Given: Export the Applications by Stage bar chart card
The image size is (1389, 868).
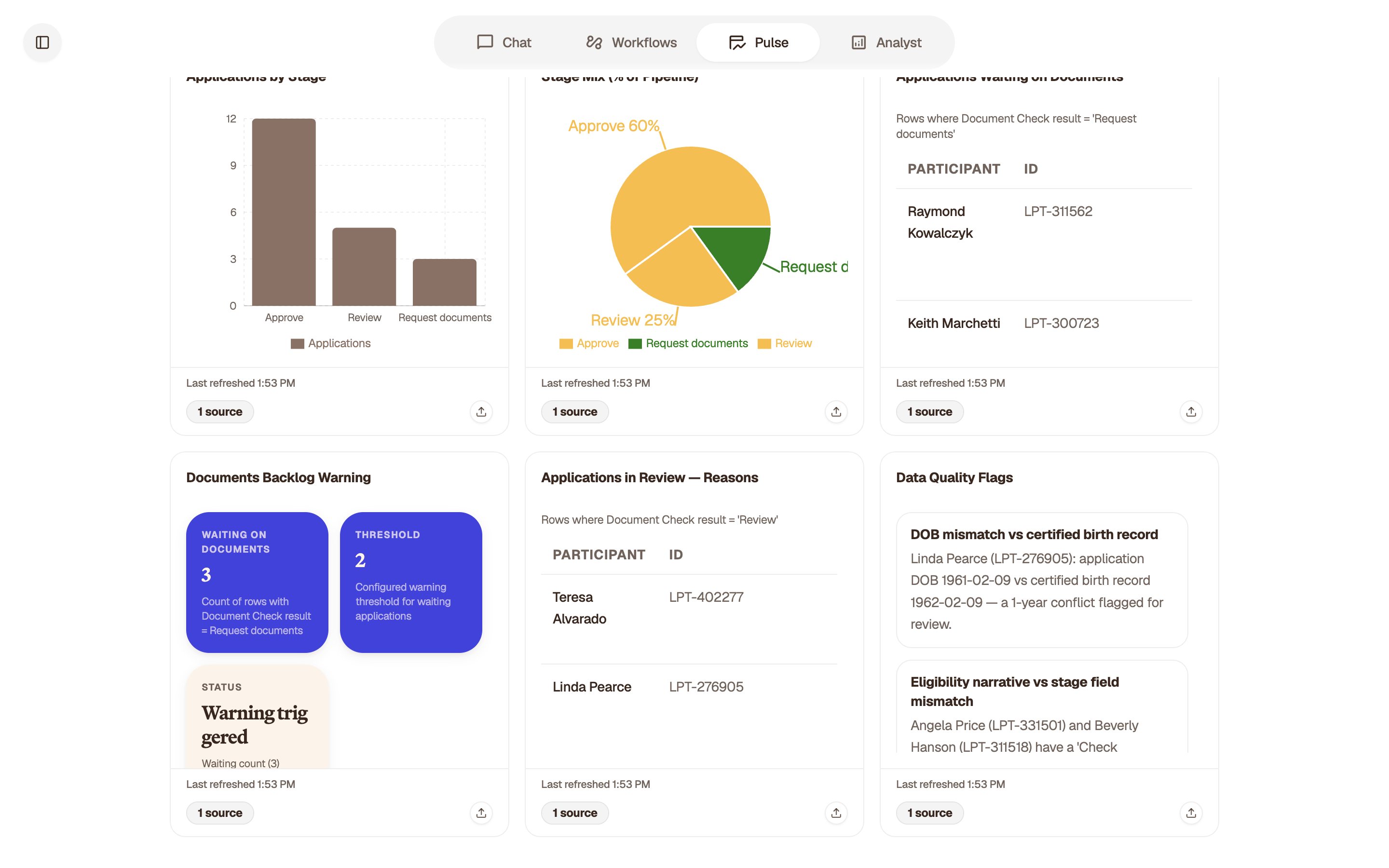Looking at the screenshot, I should tap(481, 412).
